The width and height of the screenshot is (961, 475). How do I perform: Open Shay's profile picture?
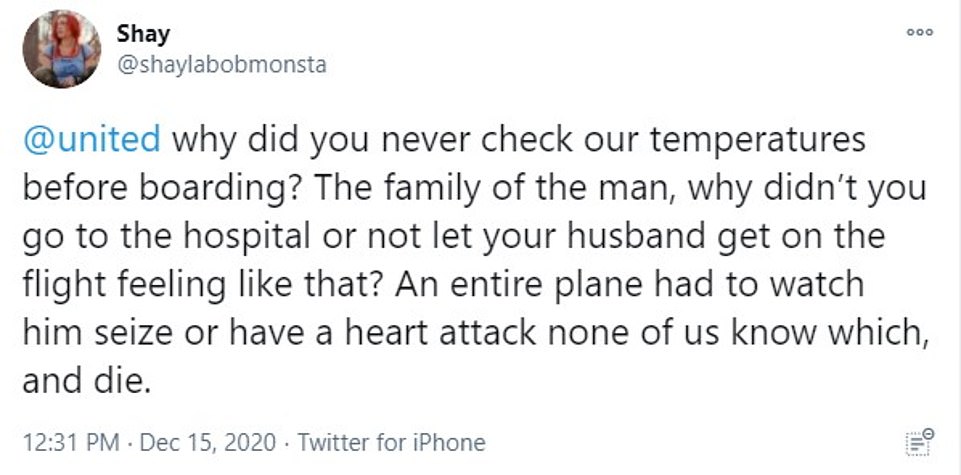pyautogui.click(x=62, y=48)
